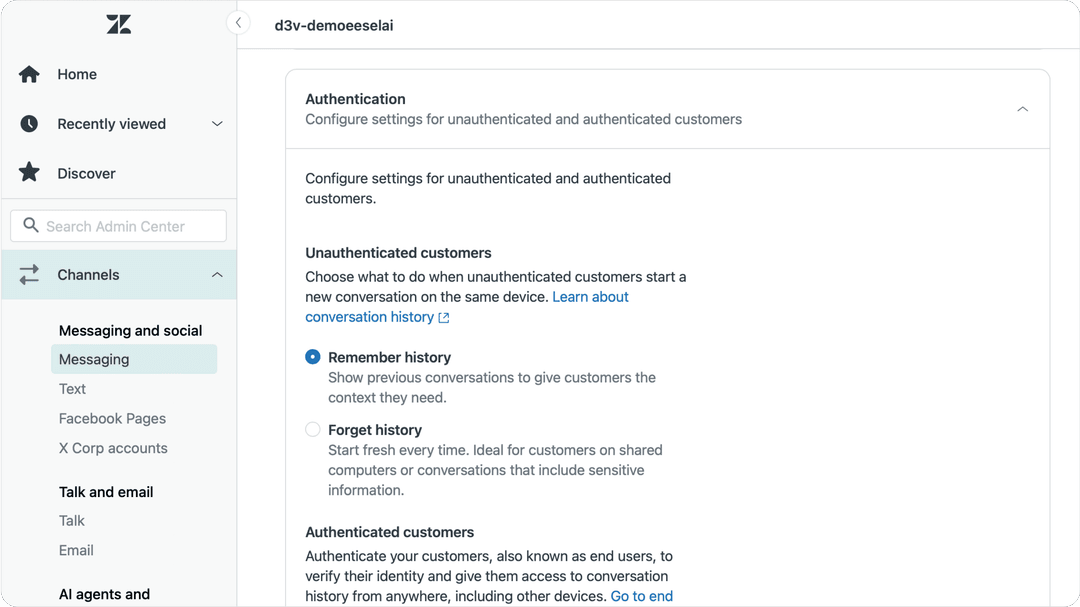Image resolution: width=1080 pixels, height=607 pixels.
Task: Click the Recently viewed clock icon
Action: point(28,123)
